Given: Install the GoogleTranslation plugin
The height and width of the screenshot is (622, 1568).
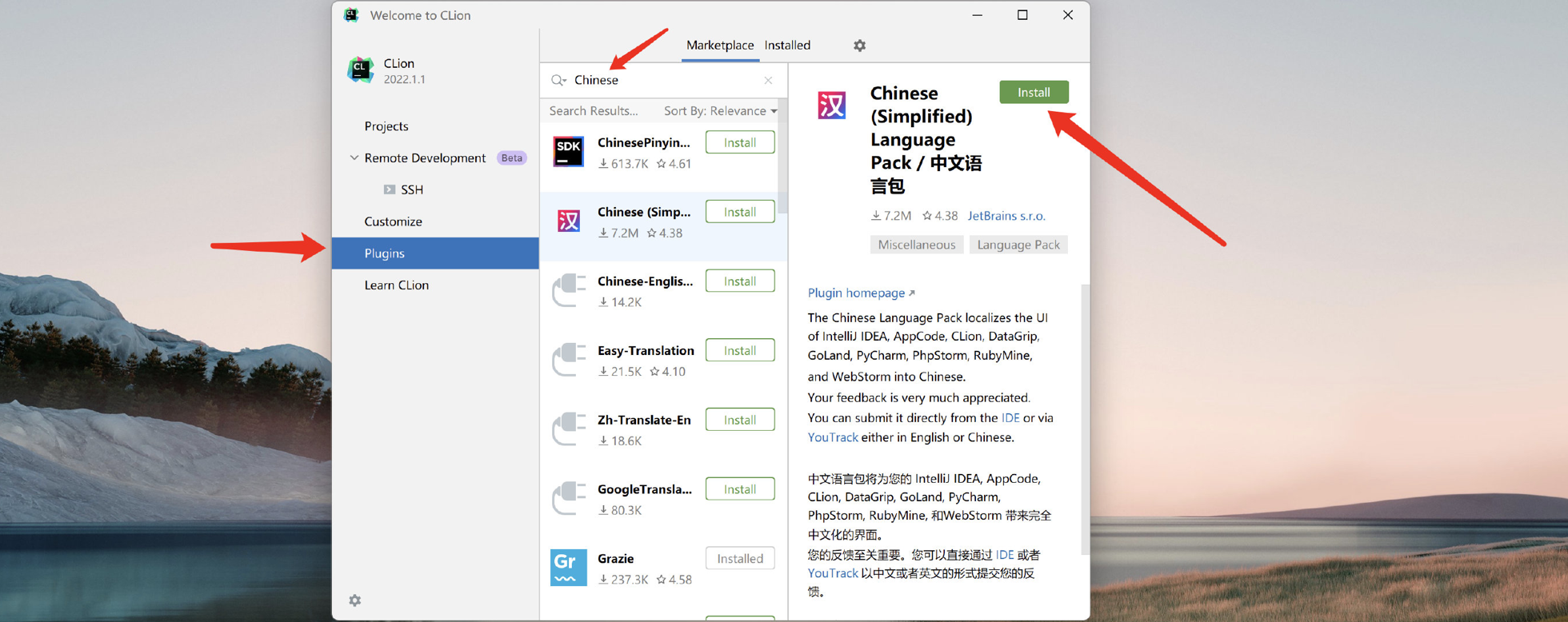Looking at the screenshot, I should [740, 489].
